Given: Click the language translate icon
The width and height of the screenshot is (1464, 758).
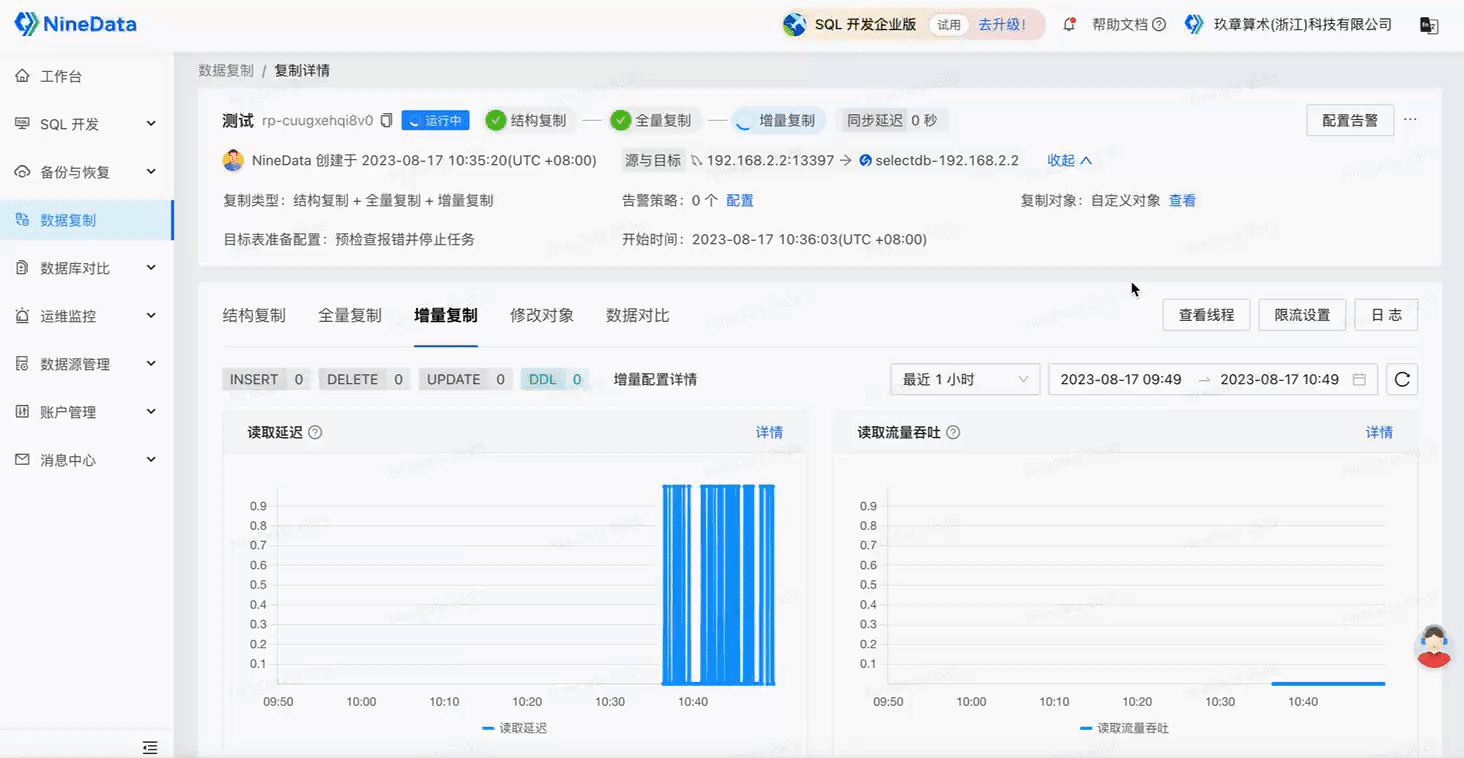Looking at the screenshot, I should pos(1429,25).
